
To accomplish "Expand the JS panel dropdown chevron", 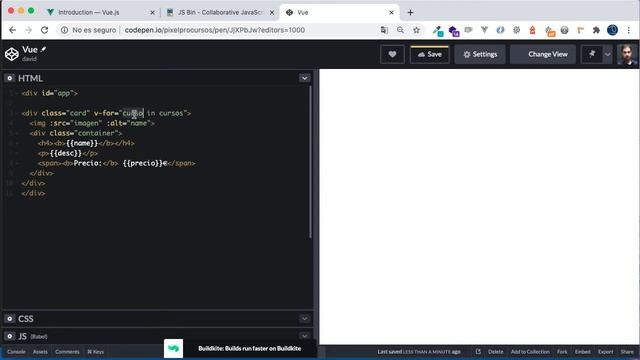I will (304, 336).
